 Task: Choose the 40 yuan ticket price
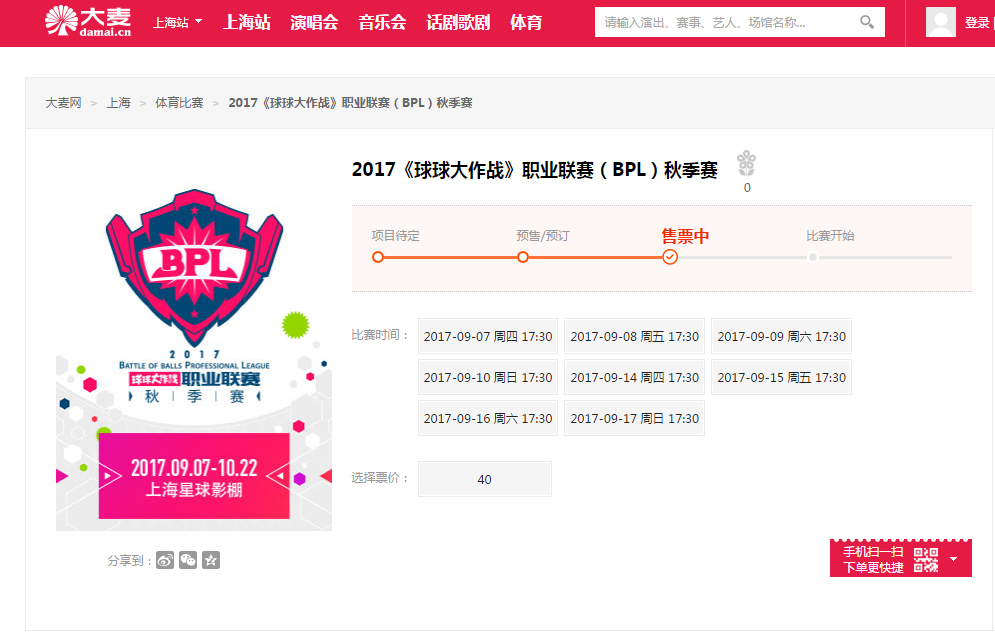484,479
